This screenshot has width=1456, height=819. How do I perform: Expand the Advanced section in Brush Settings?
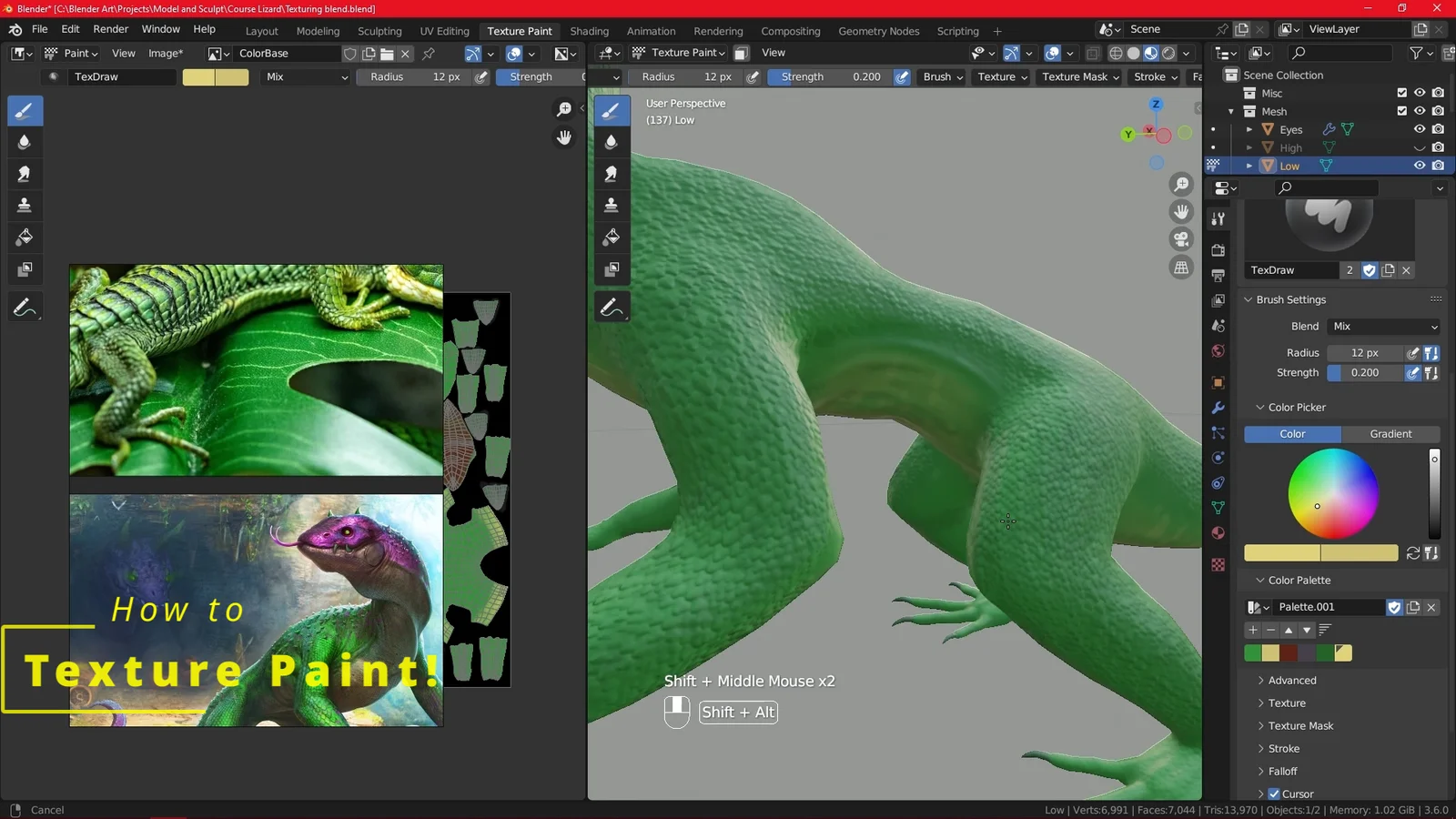1290,680
